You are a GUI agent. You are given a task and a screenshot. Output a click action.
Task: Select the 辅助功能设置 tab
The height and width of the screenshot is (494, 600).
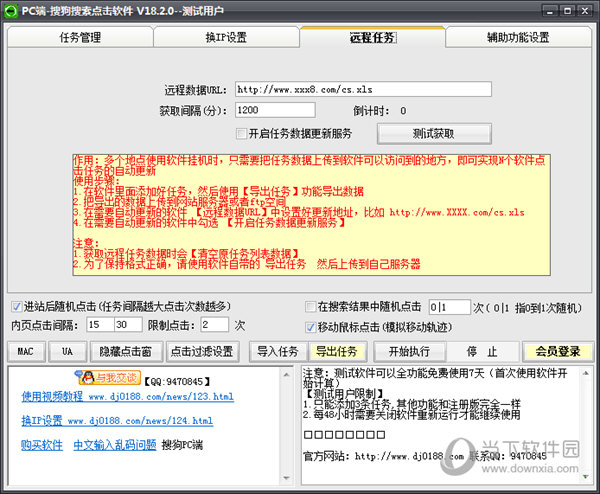click(518, 38)
